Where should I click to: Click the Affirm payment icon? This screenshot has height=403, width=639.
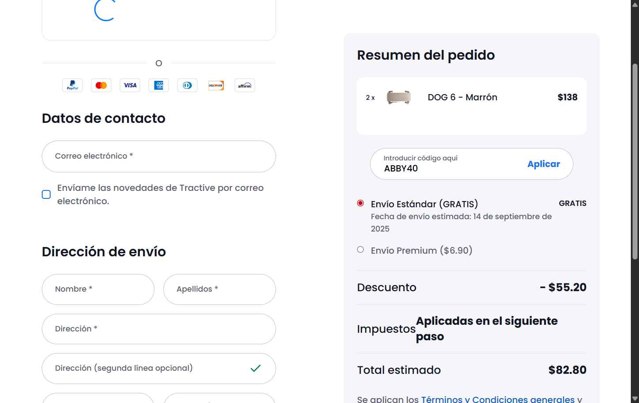[245, 85]
